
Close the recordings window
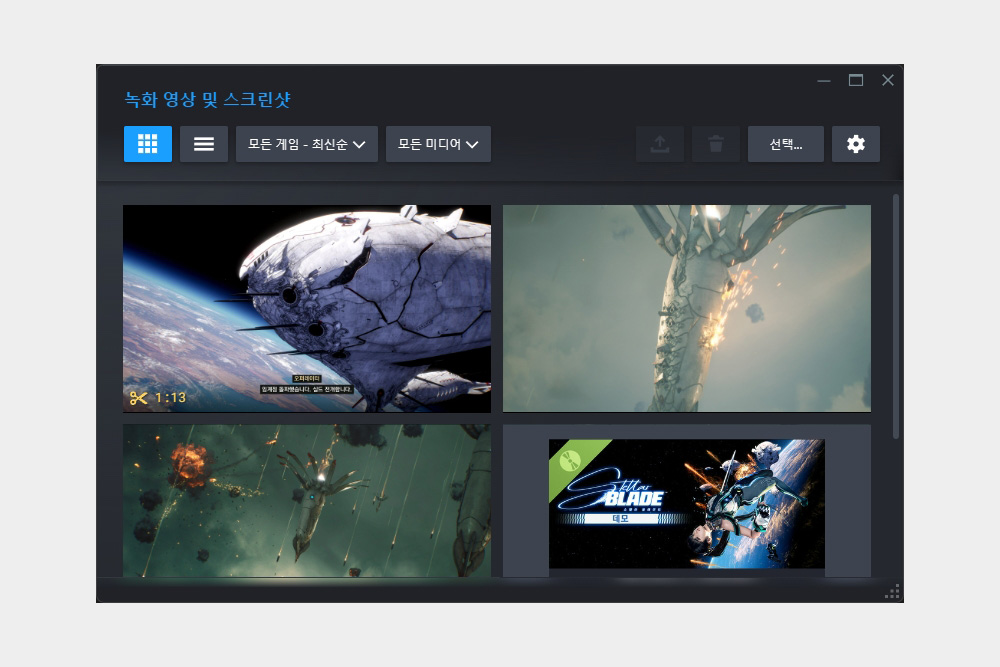(x=888, y=80)
